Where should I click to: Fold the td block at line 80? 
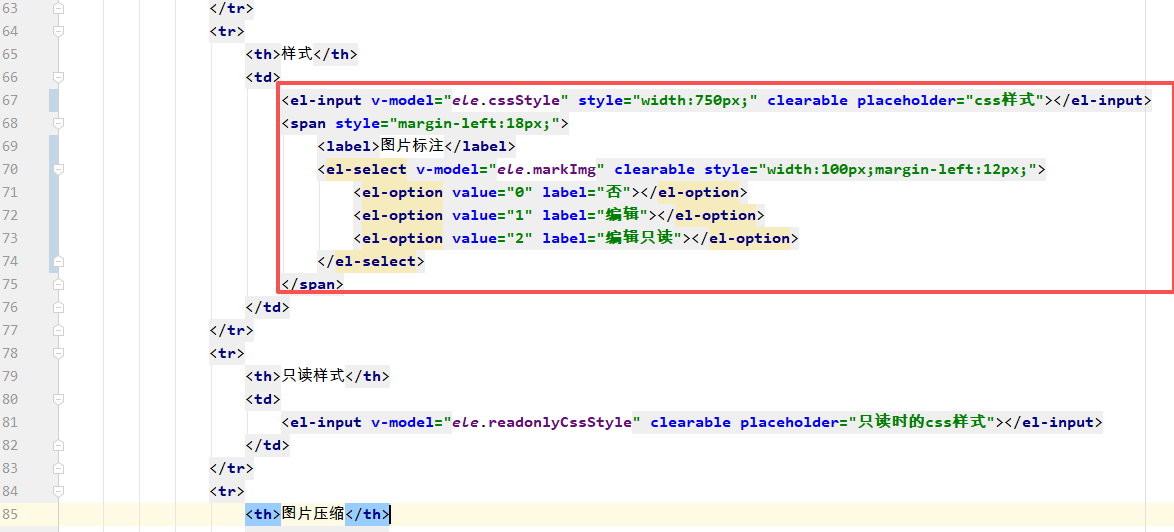[57, 399]
